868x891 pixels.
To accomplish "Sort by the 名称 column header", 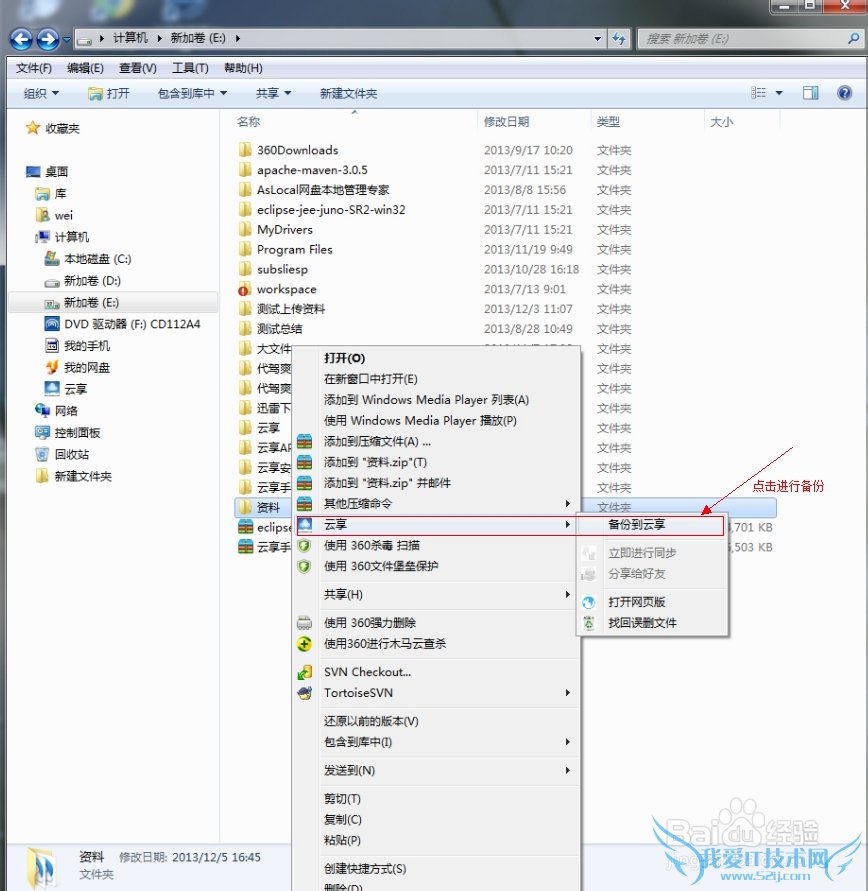I will (355, 122).
